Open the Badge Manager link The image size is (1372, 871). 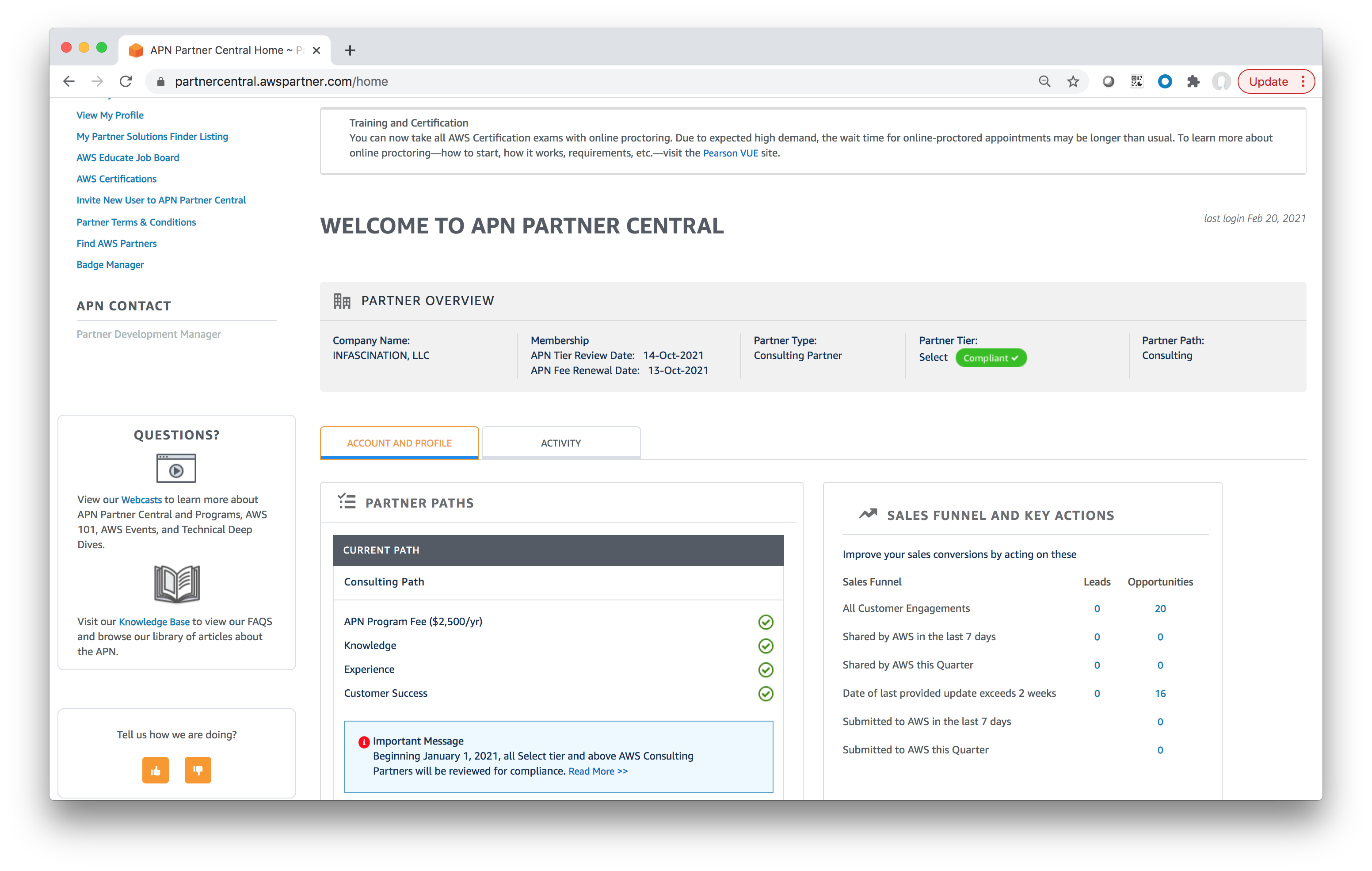pos(110,264)
